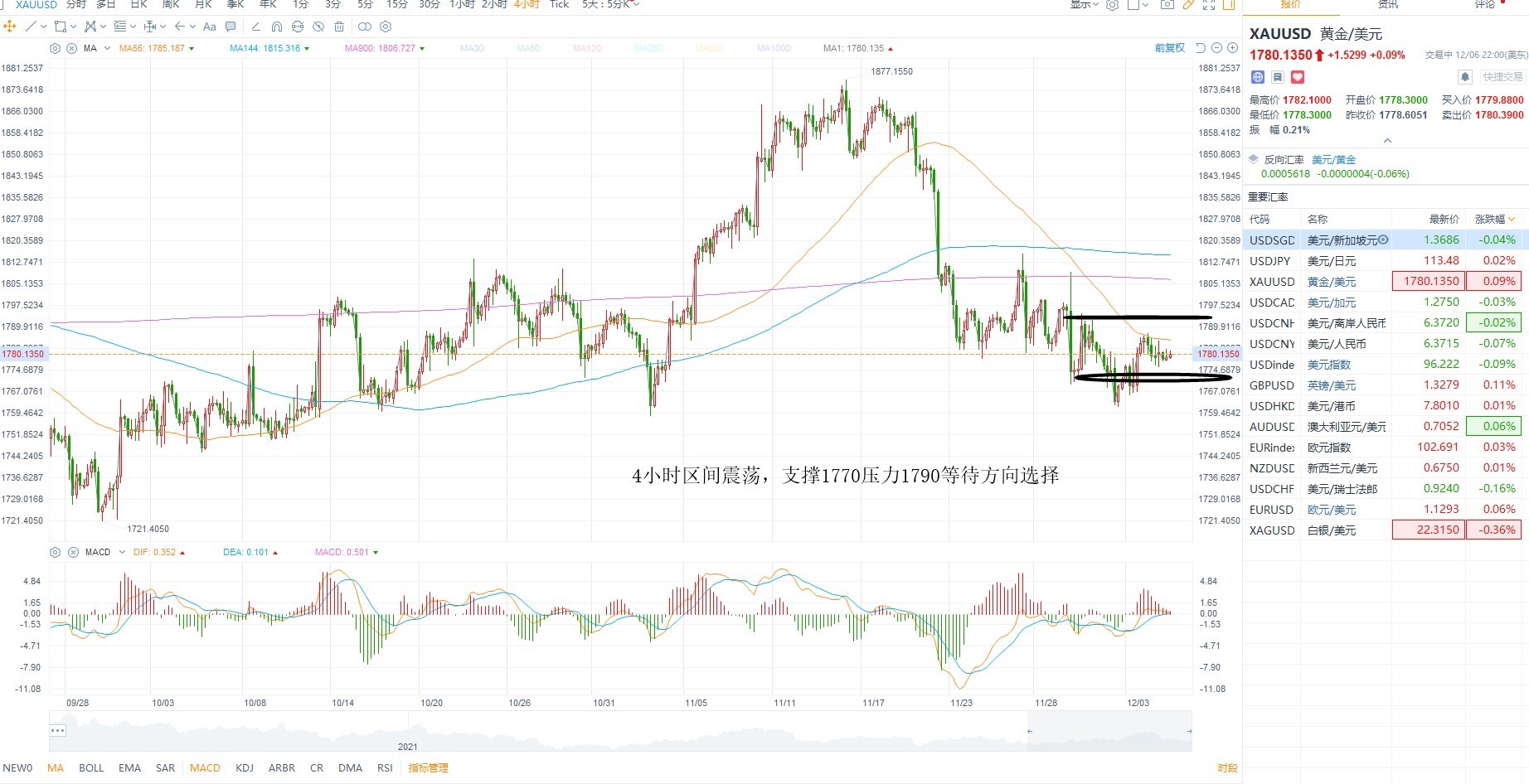Click the 快捷交易 quick trade button

pyautogui.click(x=1502, y=77)
